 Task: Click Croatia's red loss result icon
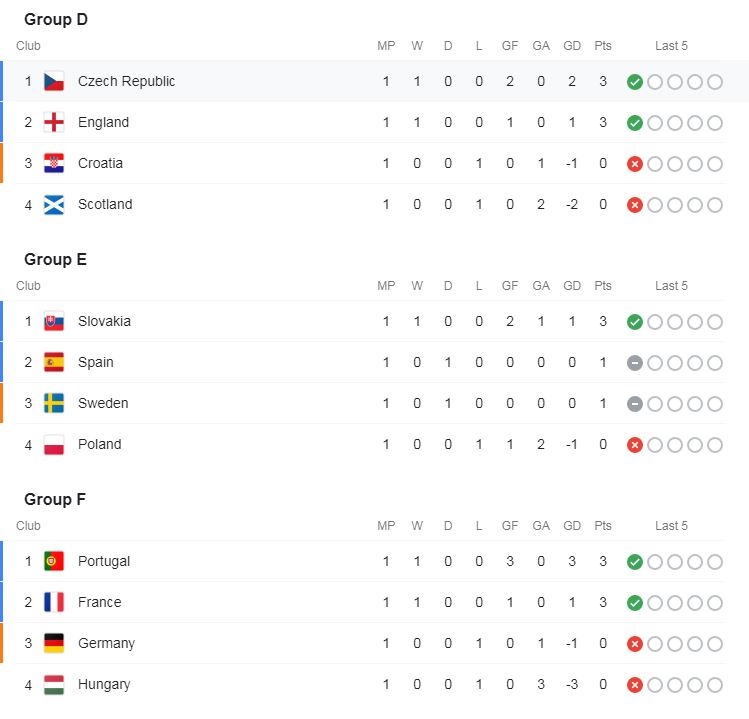(634, 164)
